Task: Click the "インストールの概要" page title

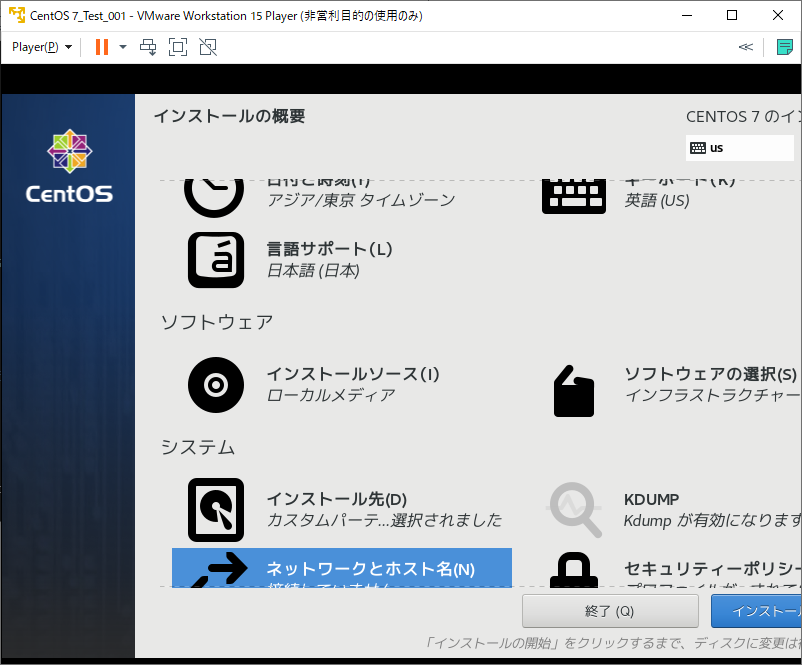Action: coord(230,116)
